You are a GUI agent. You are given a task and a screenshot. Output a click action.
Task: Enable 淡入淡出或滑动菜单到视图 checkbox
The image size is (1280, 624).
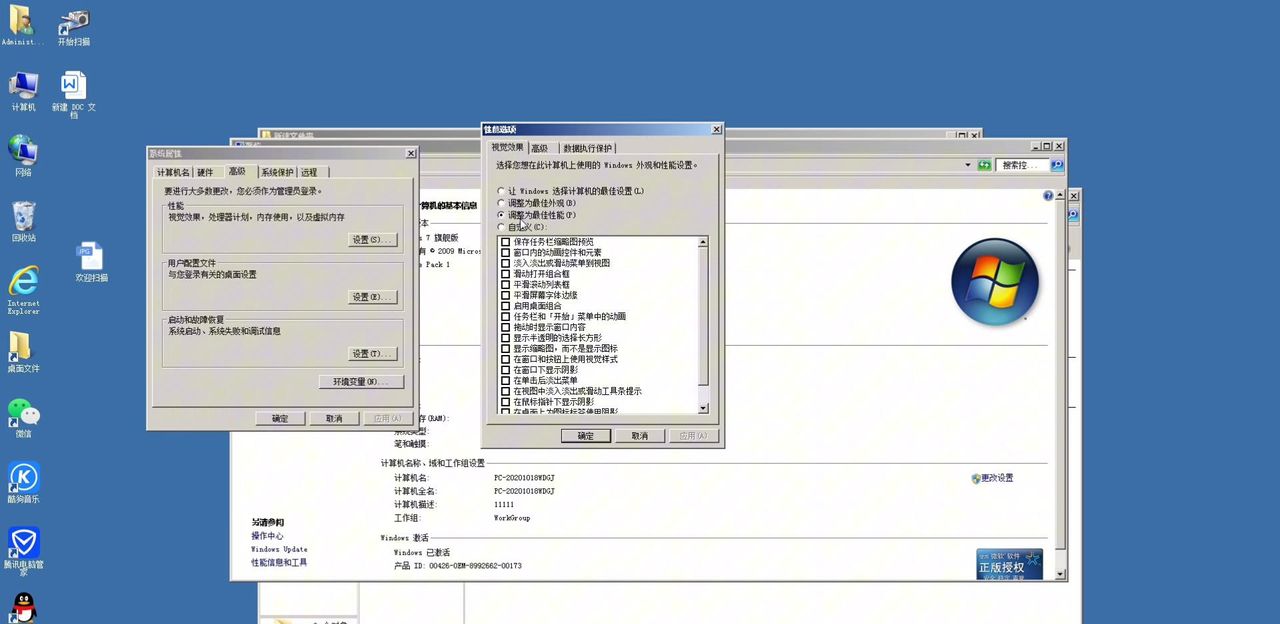coord(506,263)
